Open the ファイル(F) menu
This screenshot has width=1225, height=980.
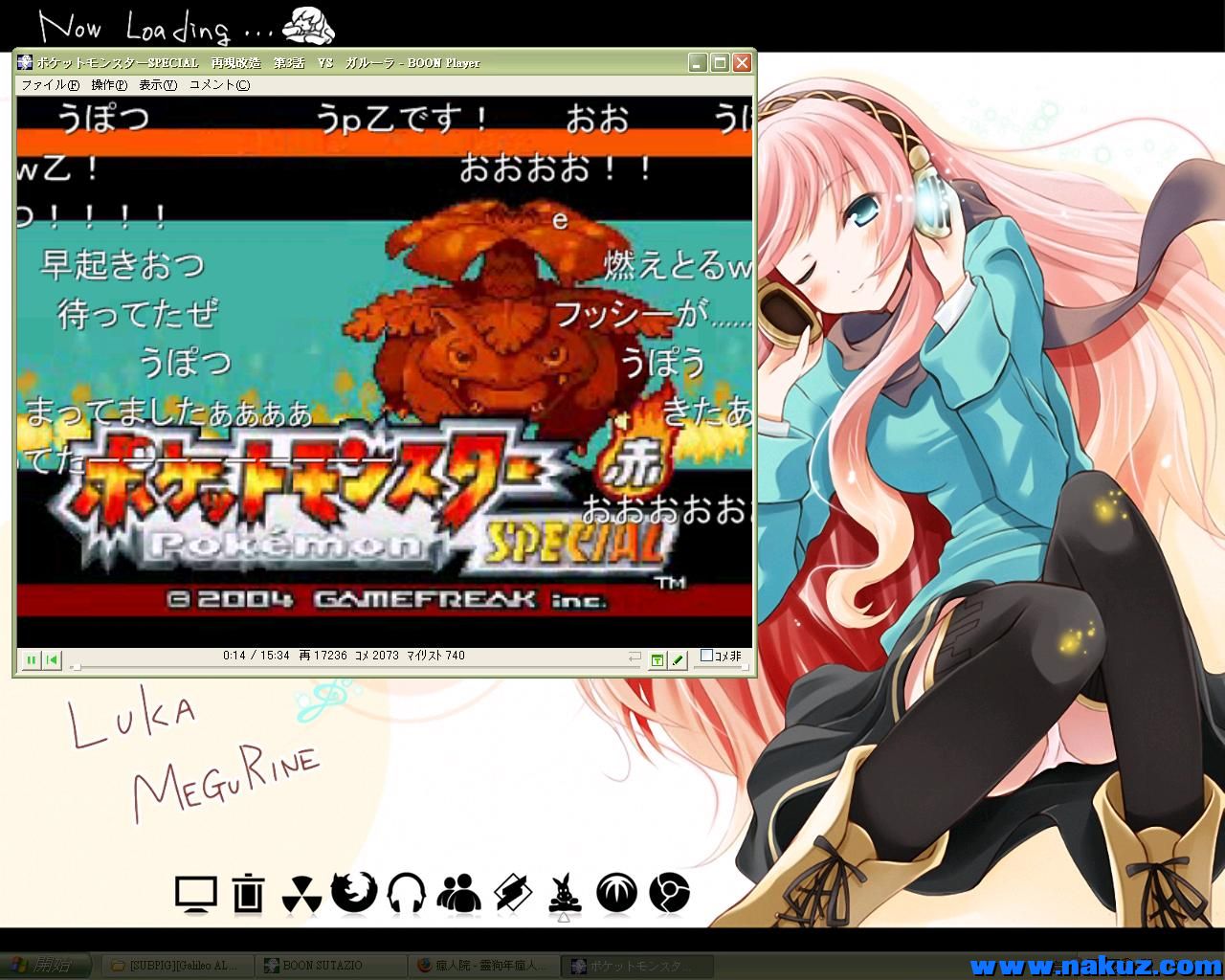pos(50,84)
